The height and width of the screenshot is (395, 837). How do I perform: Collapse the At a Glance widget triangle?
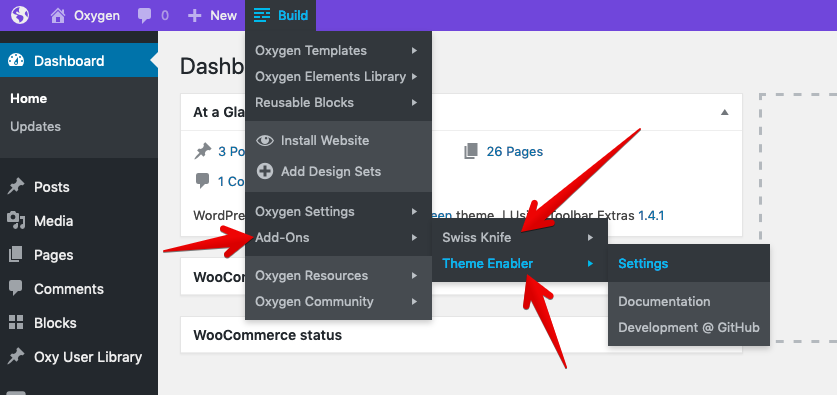tap(724, 112)
